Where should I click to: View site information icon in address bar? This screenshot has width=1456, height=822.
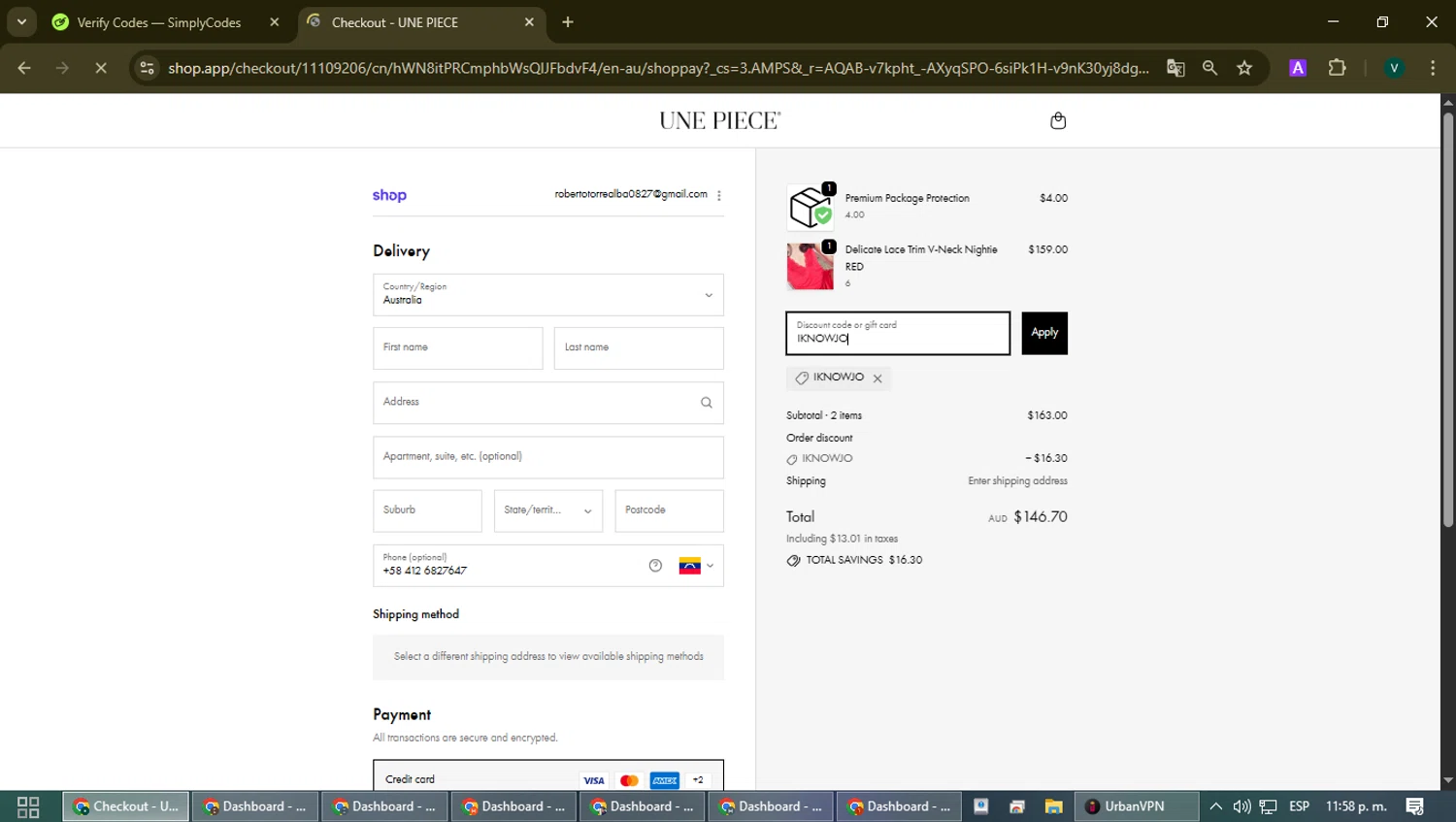147,68
